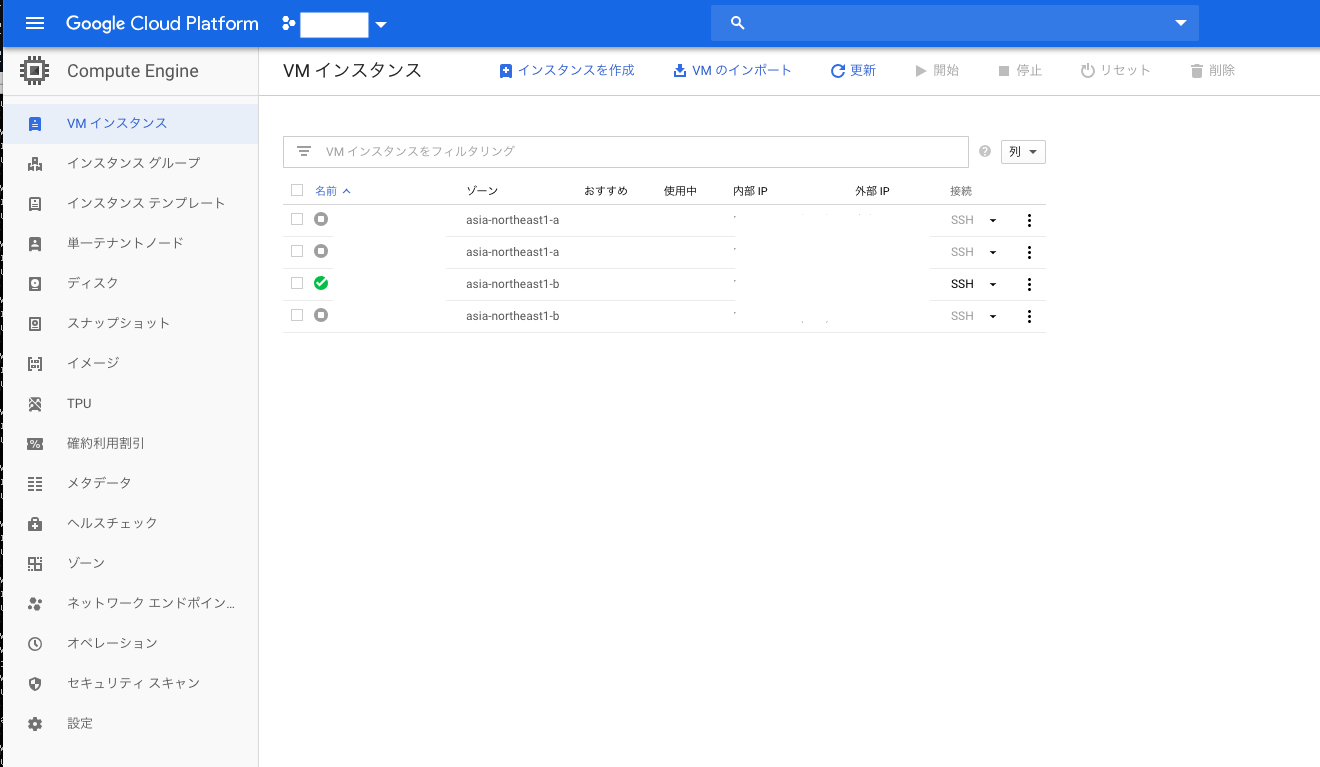Open the overflow menu on the first instance row

(x=1029, y=219)
